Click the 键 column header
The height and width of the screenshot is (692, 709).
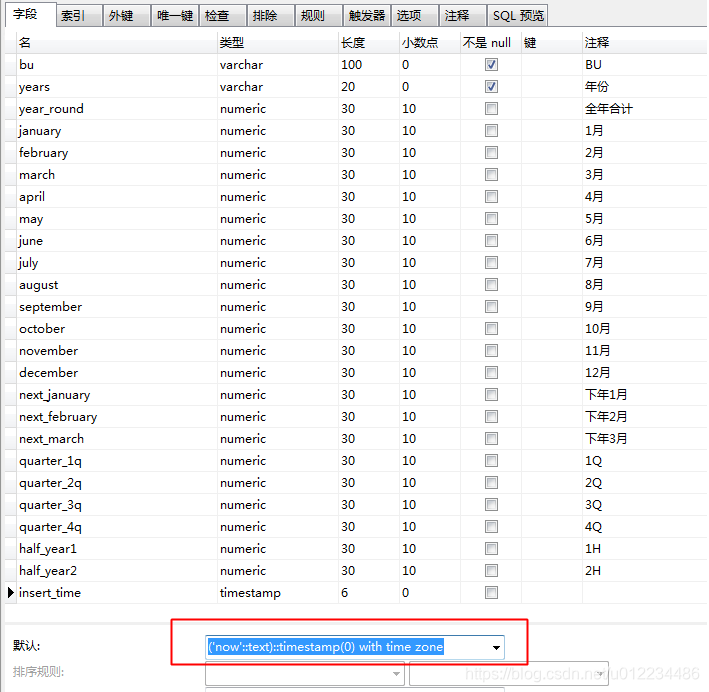coord(552,43)
